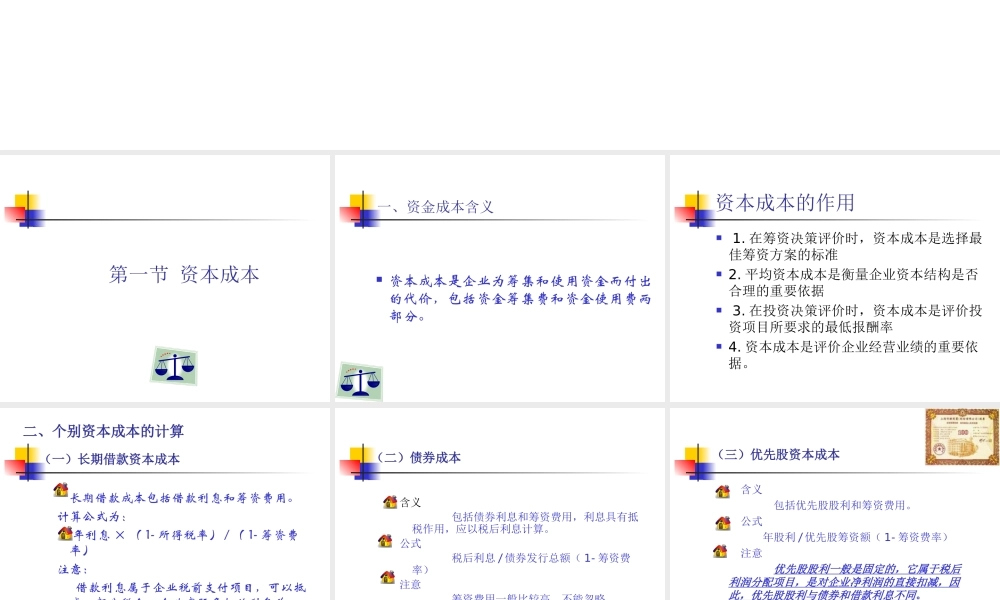
Task: Click the house icon beside 注意 on 债券成本 slide
Action: pos(389,578)
